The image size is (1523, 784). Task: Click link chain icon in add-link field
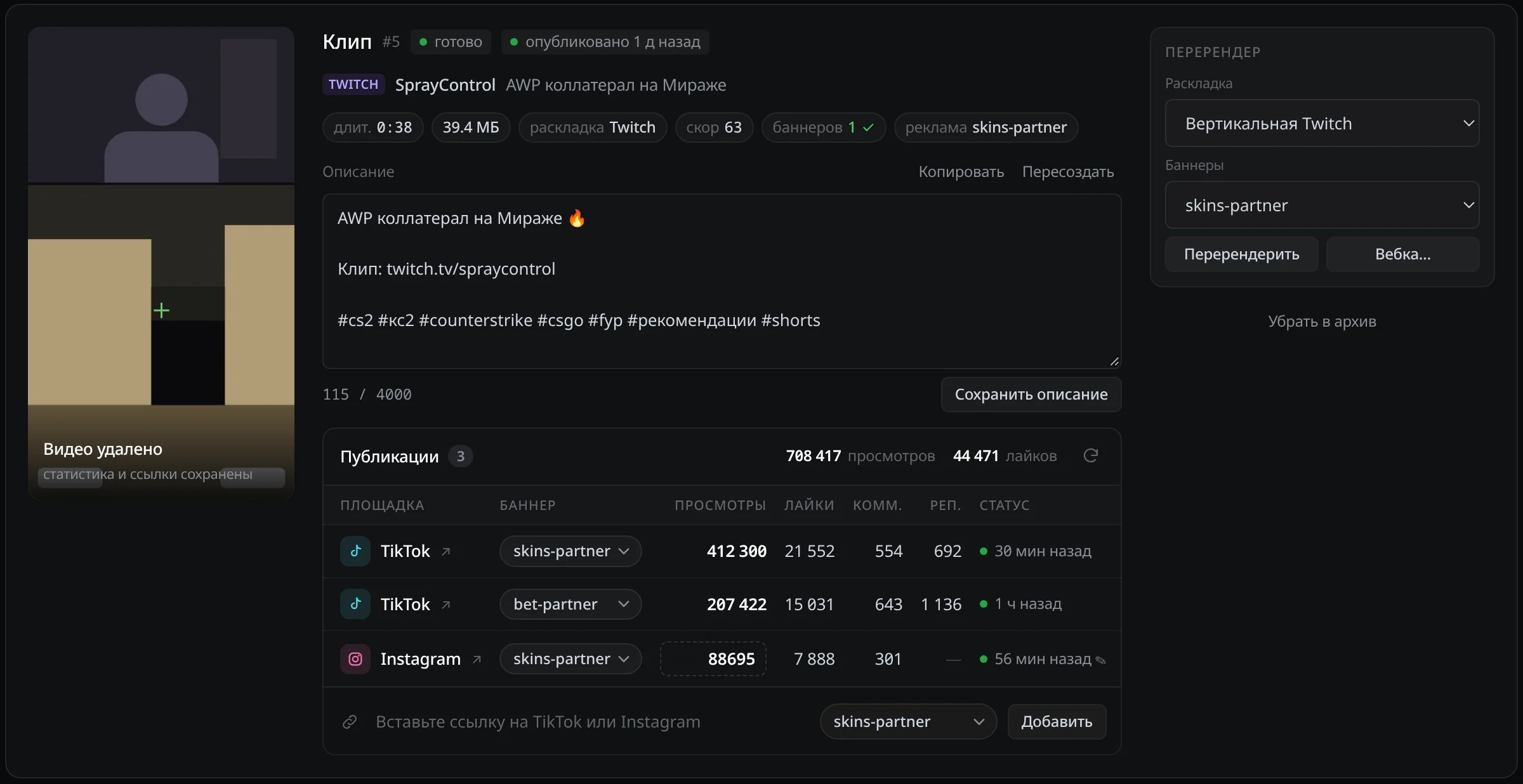pyautogui.click(x=350, y=722)
